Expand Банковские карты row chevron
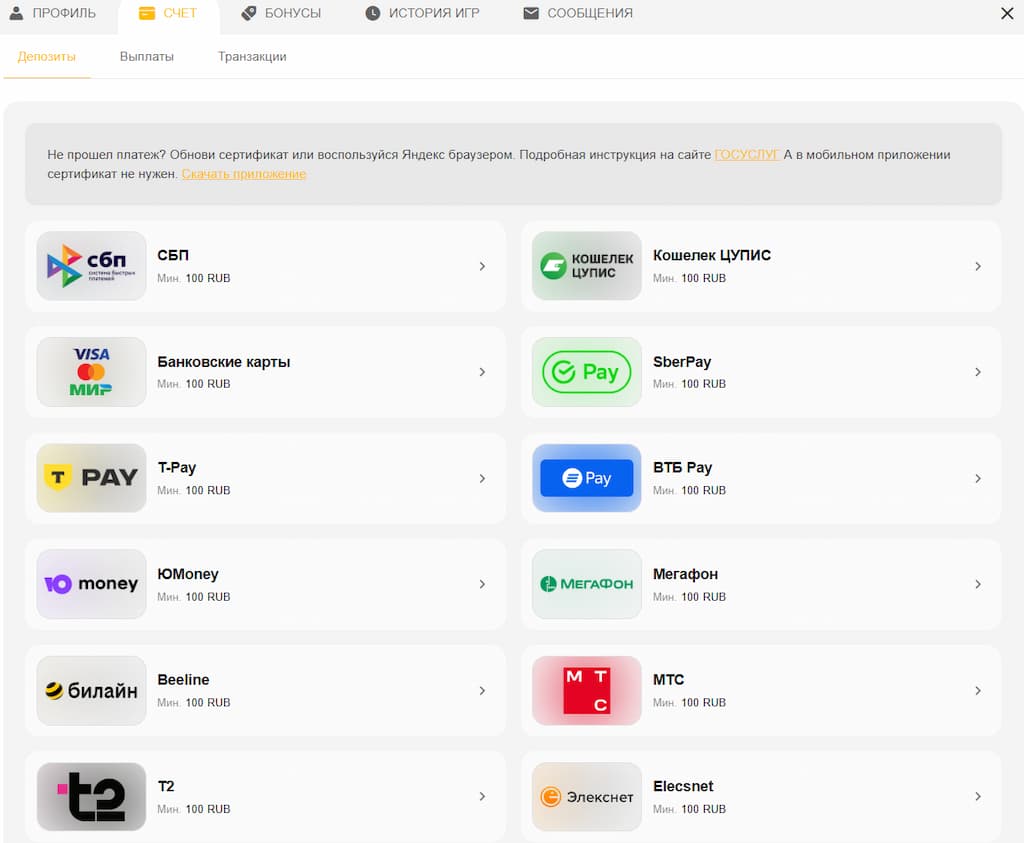The height and width of the screenshot is (843, 1024). click(x=482, y=372)
